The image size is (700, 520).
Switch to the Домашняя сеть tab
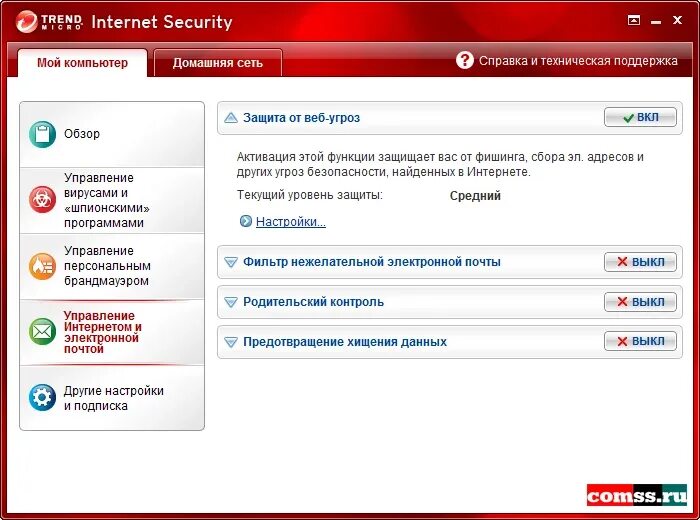pos(218,63)
